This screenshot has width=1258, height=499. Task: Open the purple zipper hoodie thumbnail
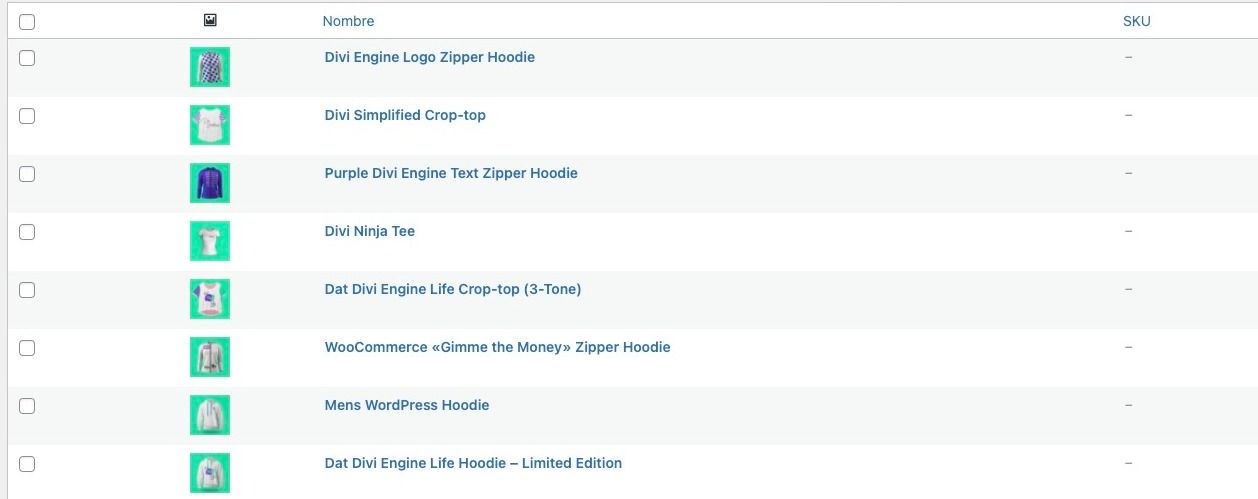click(x=210, y=183)
